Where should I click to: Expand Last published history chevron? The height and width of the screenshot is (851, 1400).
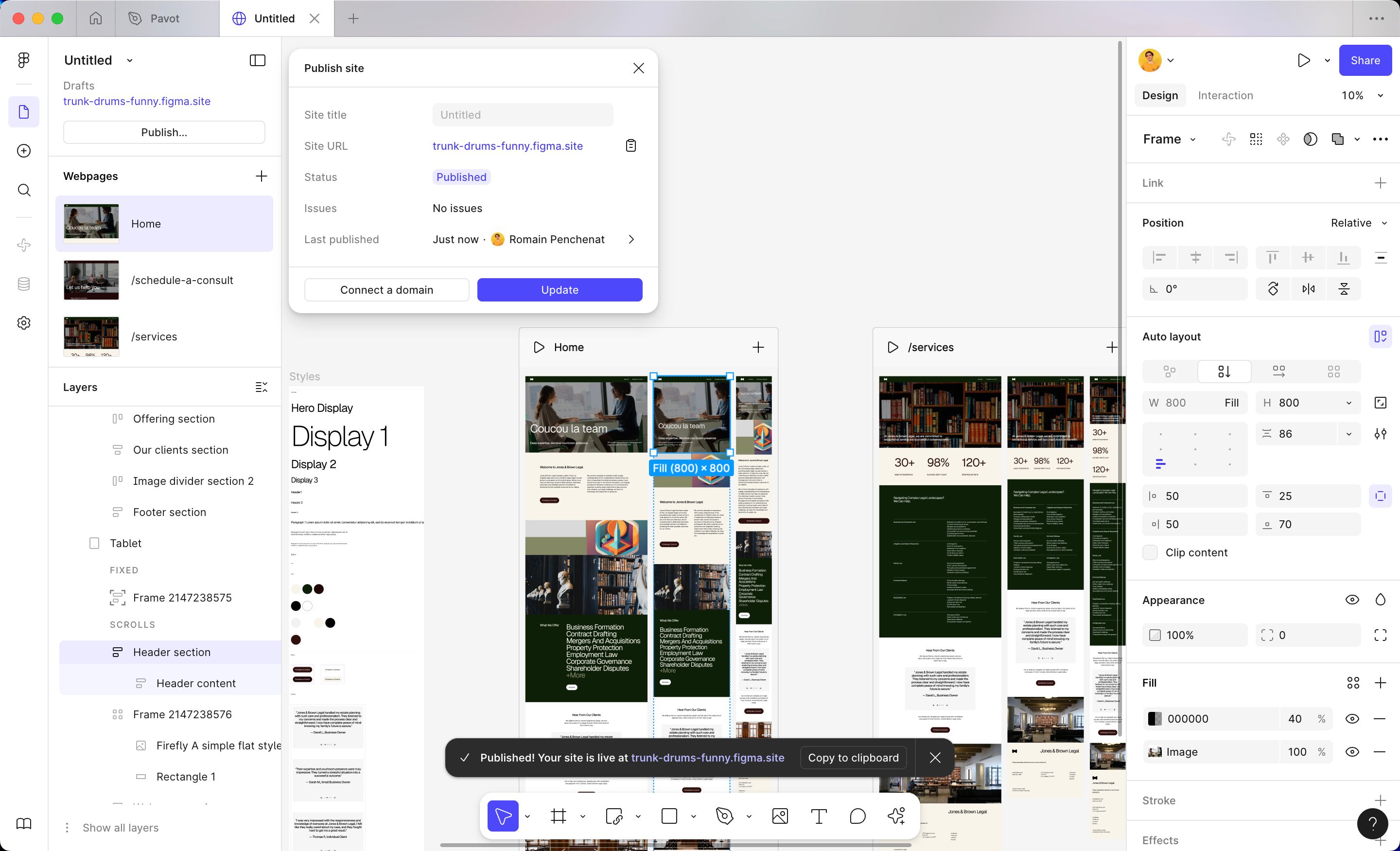click(630, 239)
